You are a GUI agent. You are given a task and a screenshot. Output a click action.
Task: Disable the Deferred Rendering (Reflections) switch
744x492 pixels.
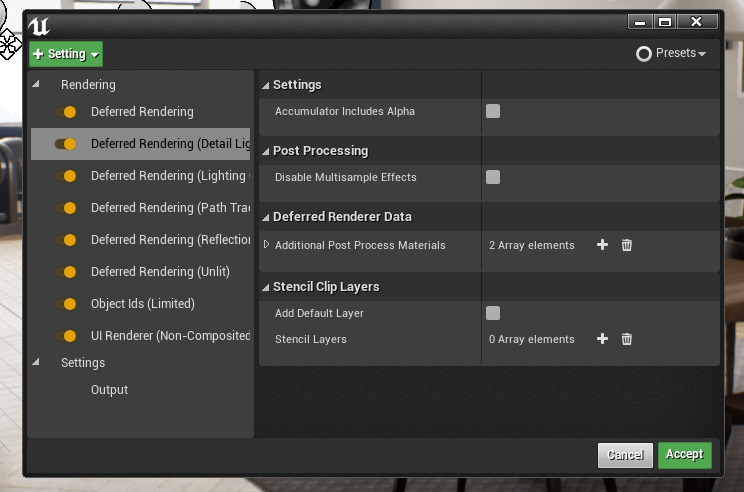point(66,240)
